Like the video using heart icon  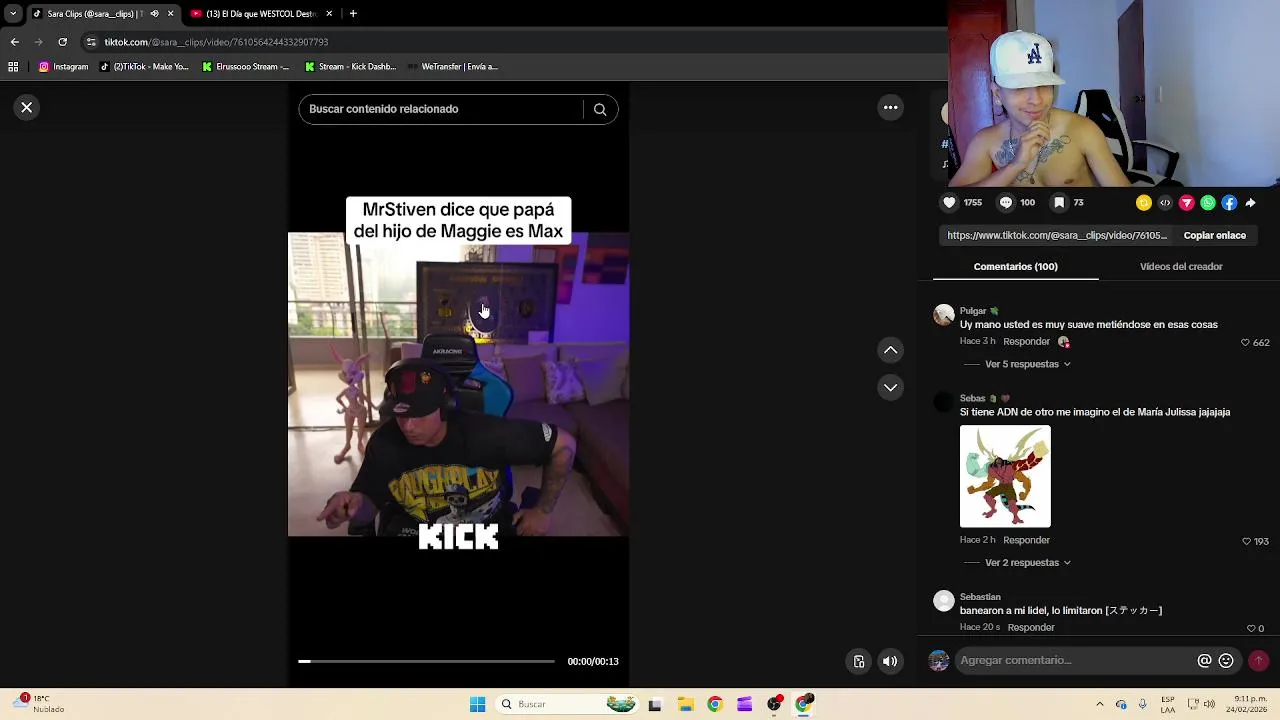point(949,202)
